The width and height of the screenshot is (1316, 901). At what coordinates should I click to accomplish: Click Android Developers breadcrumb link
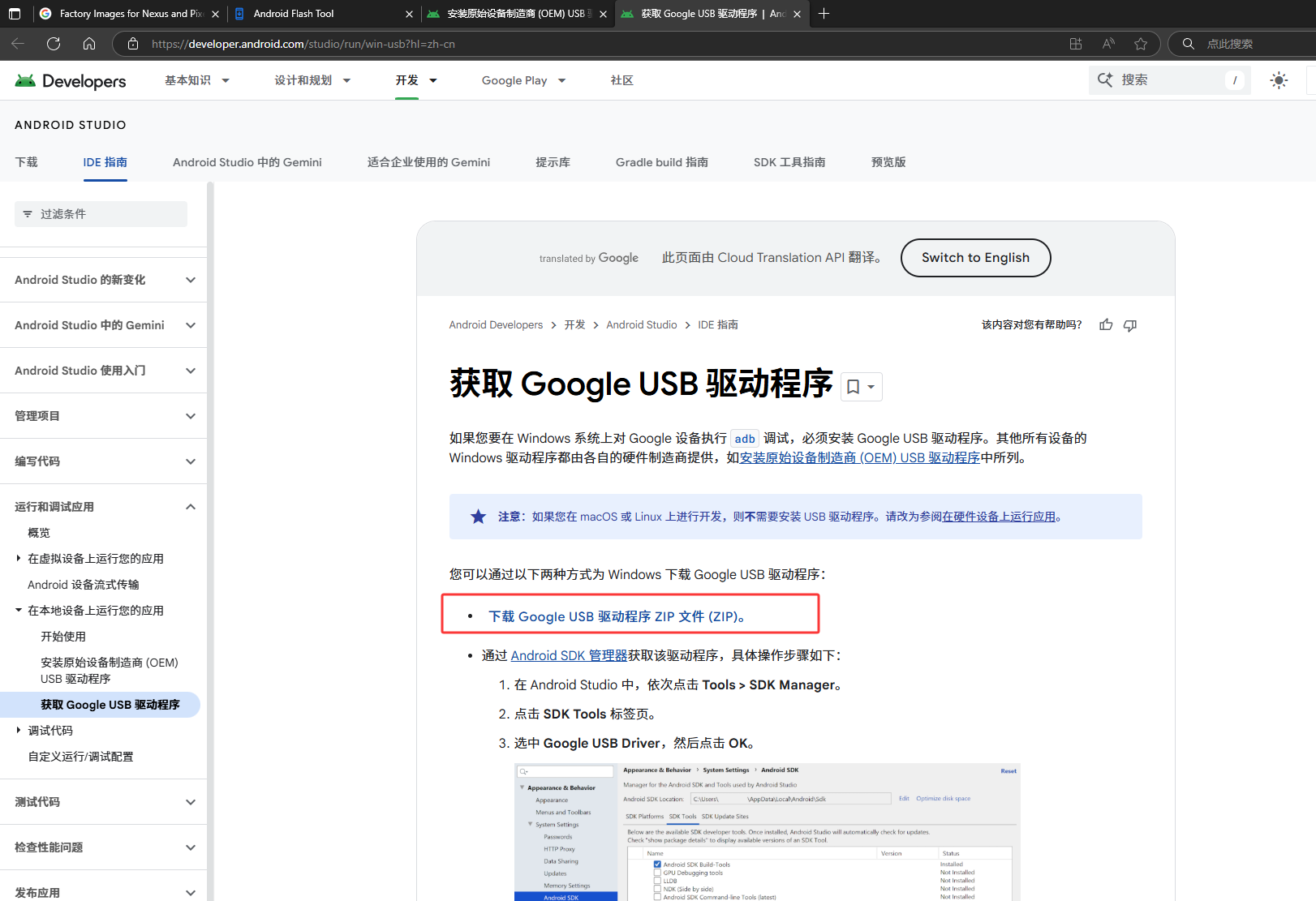pyautogui.click(x=496, y=324)
